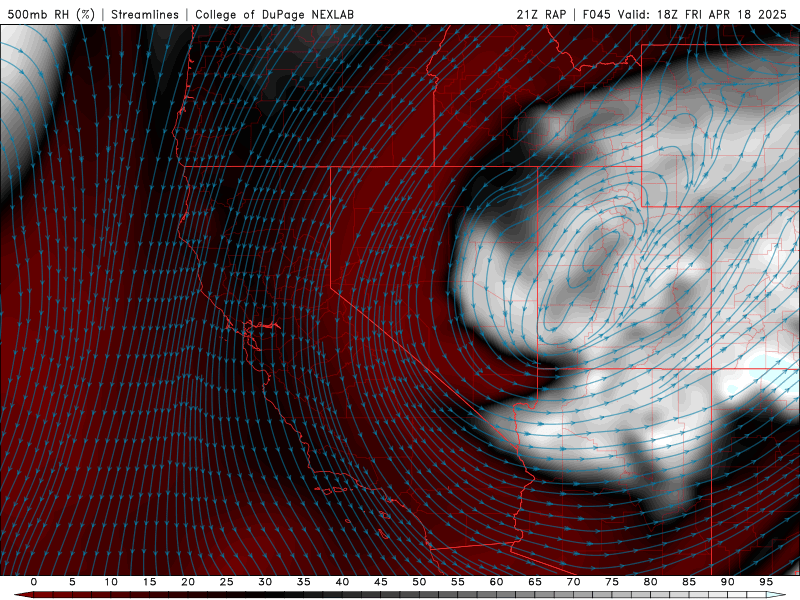Click the "65" value on the color scale
Screen dimensions: 800x600
pyautogui.click(x=535, y=582)
